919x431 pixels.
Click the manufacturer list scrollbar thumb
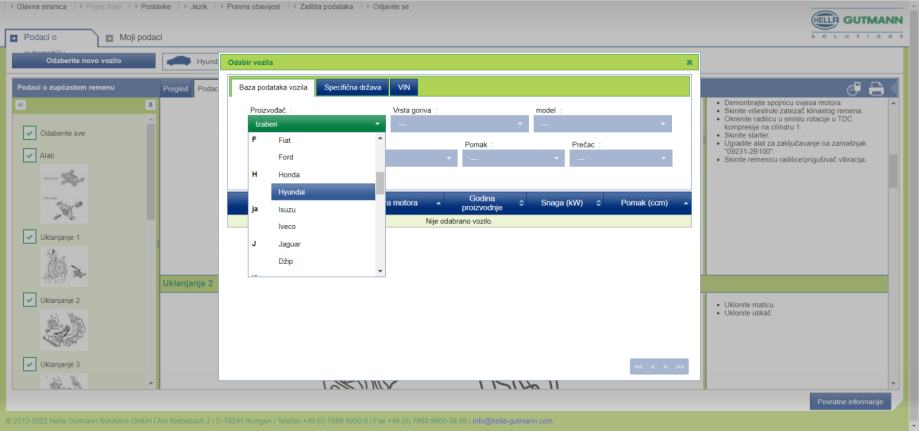click(380, 183)
